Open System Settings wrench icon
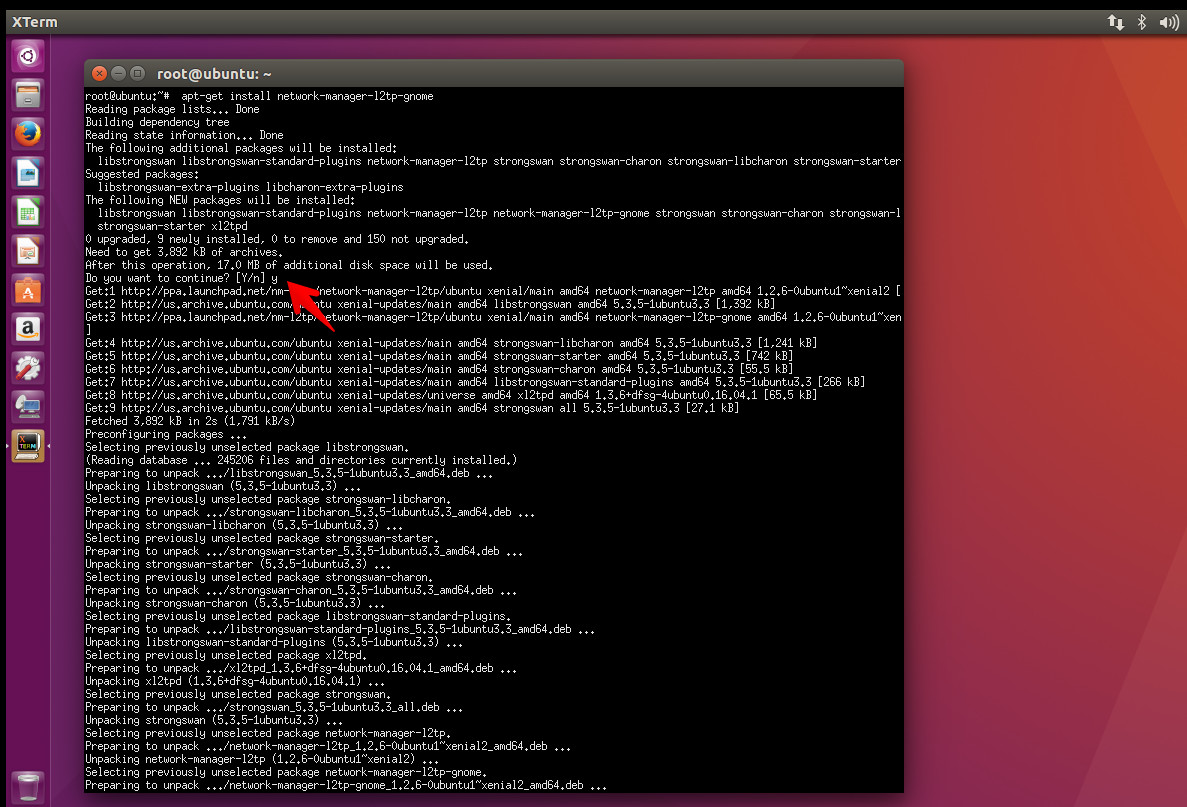 click(28, 368)
